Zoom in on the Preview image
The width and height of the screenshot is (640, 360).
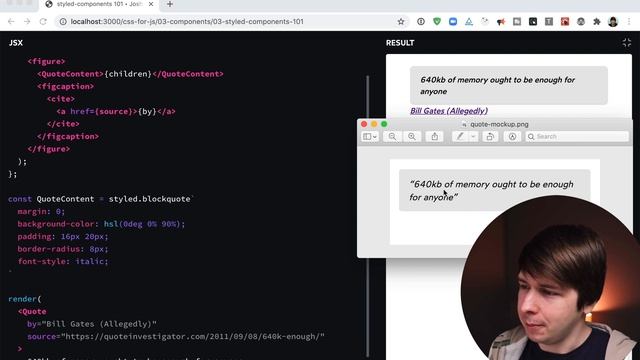[x=412, y=136]
